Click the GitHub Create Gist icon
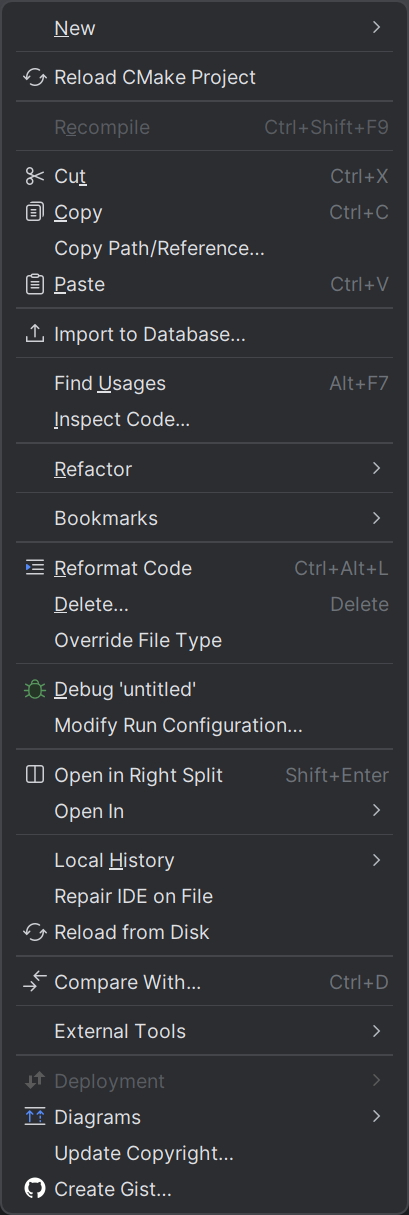The image size is (409, 1215). (x=35, y=1189)
